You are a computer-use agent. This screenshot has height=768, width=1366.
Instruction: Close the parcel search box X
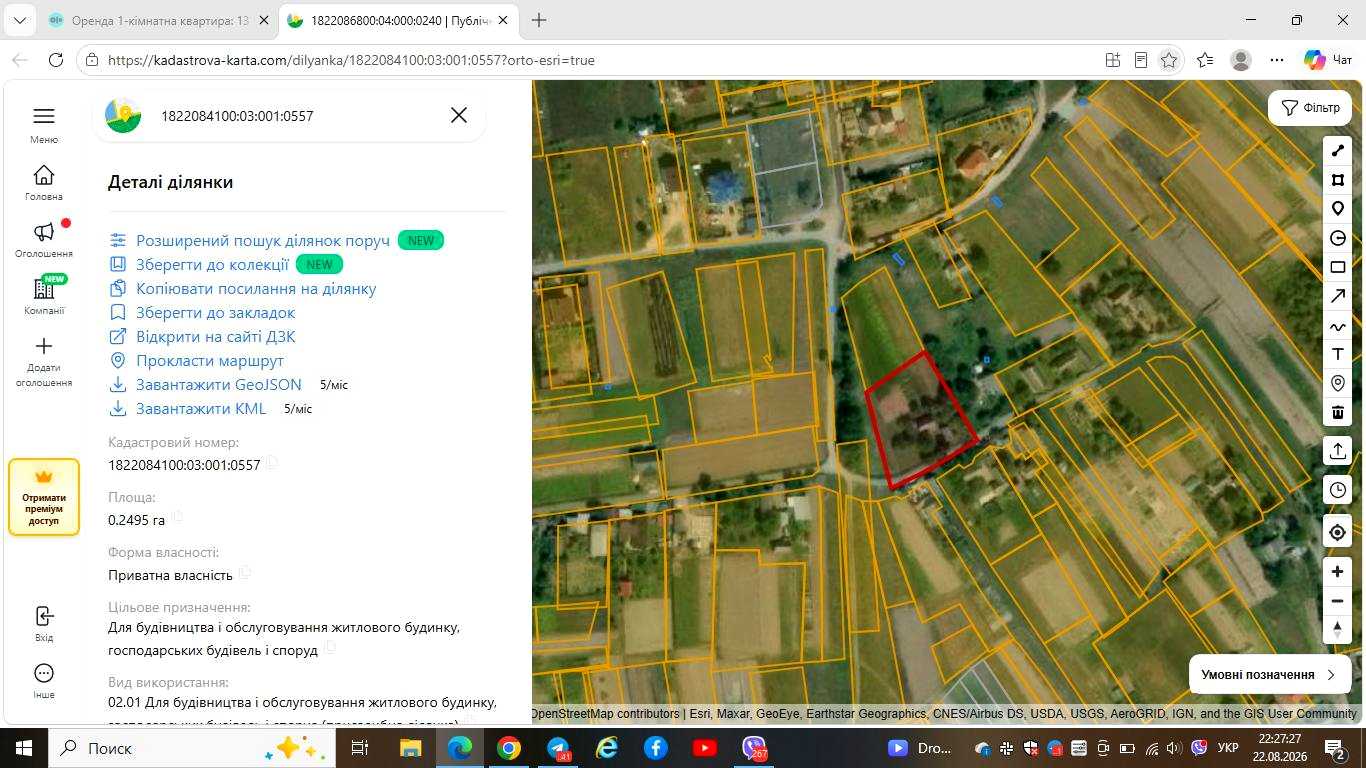[x=459, y=115]
